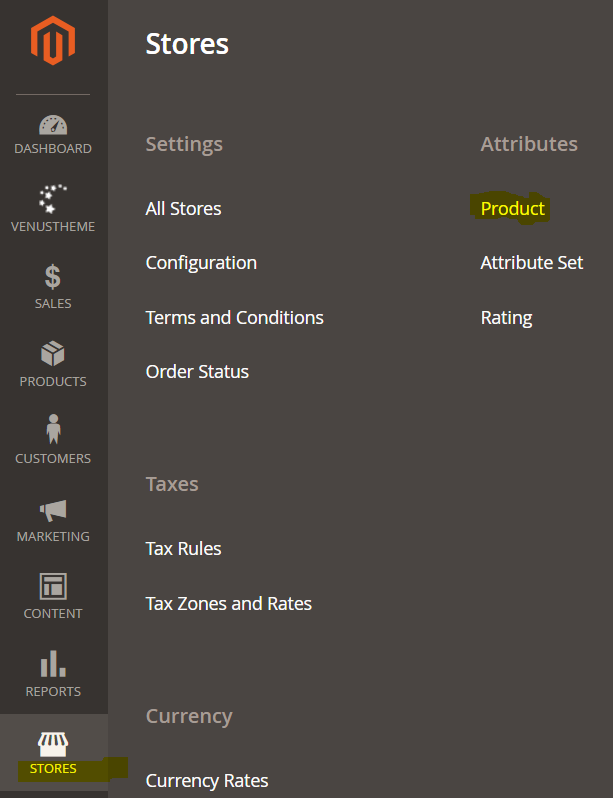Select the Venustheme stars icon
613x798 pixels.
53,198
